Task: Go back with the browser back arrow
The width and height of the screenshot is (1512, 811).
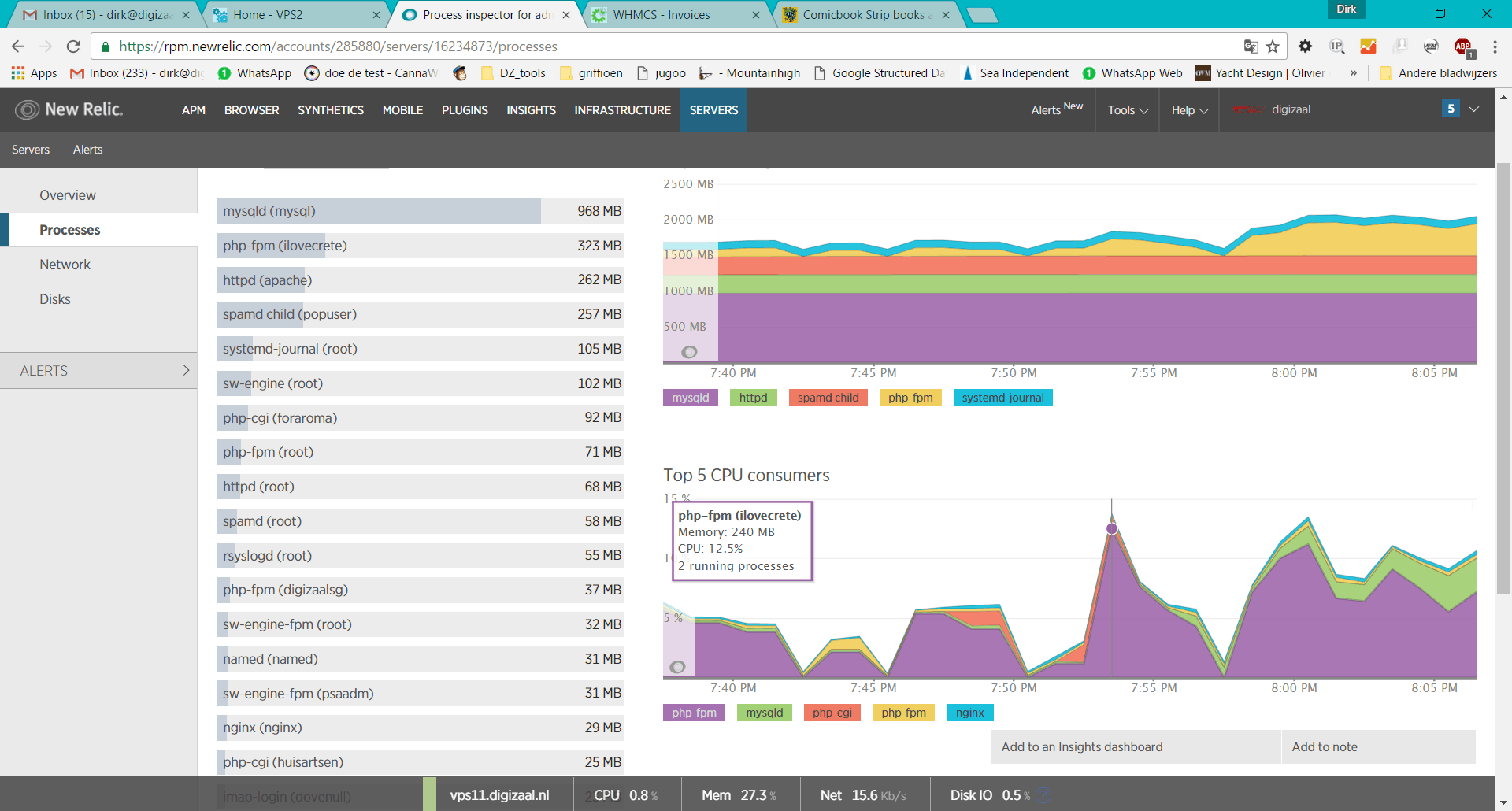Action: [x=18, y=46]
